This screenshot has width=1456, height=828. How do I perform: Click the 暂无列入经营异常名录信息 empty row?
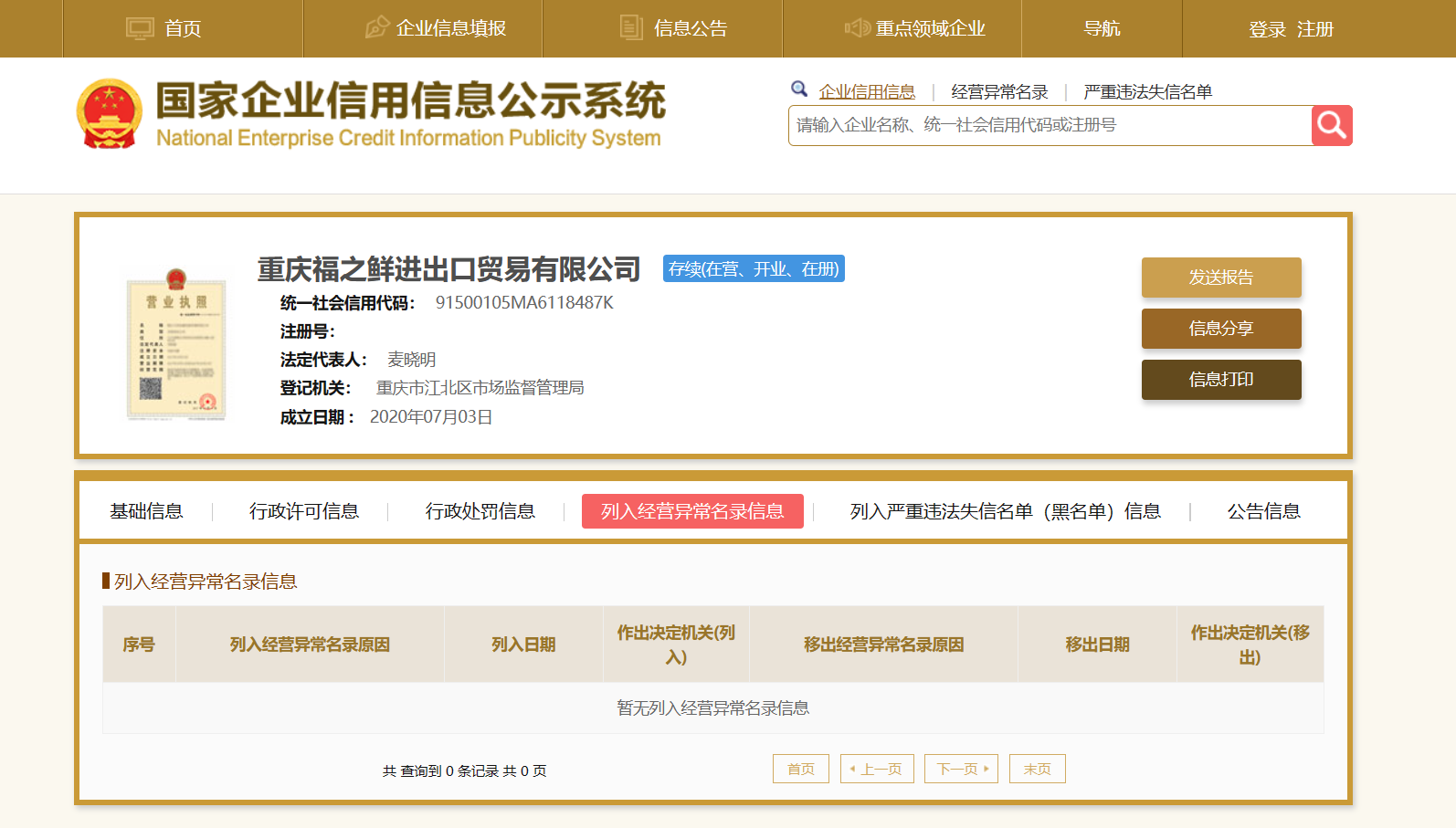pos(712,708)
